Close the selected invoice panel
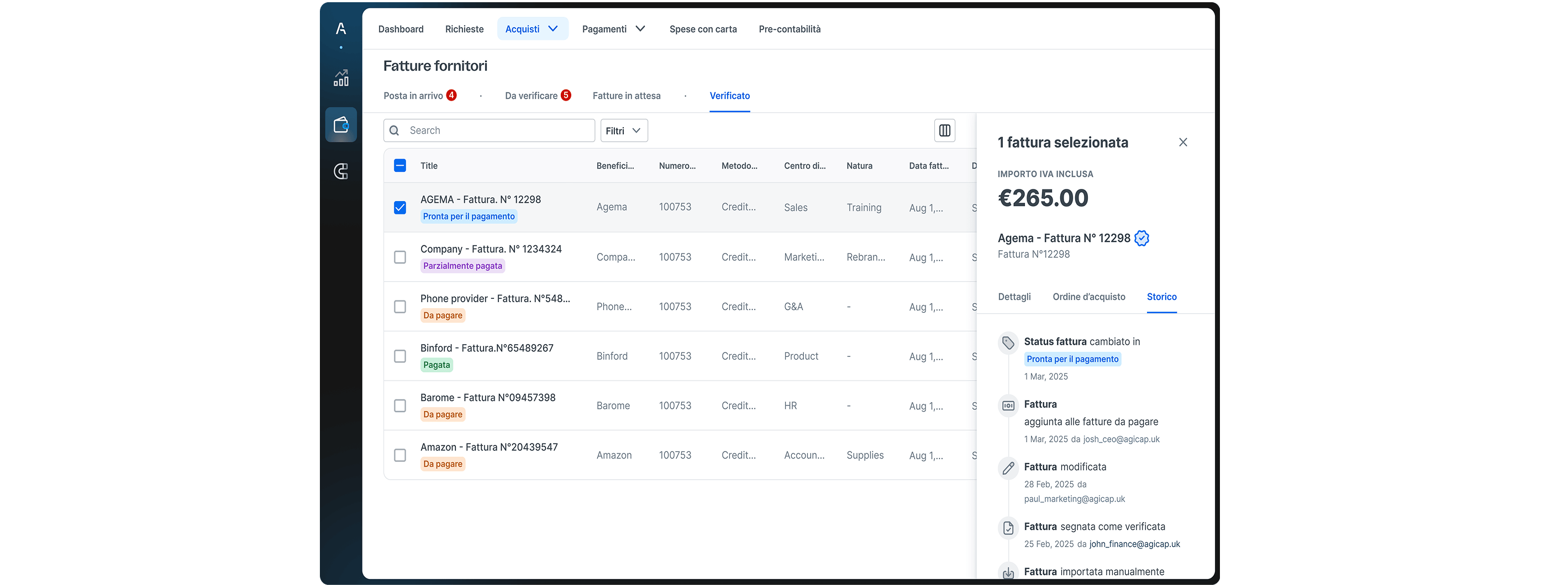The height and width of the screenshot is (585, 1568). click(1183, 142)
